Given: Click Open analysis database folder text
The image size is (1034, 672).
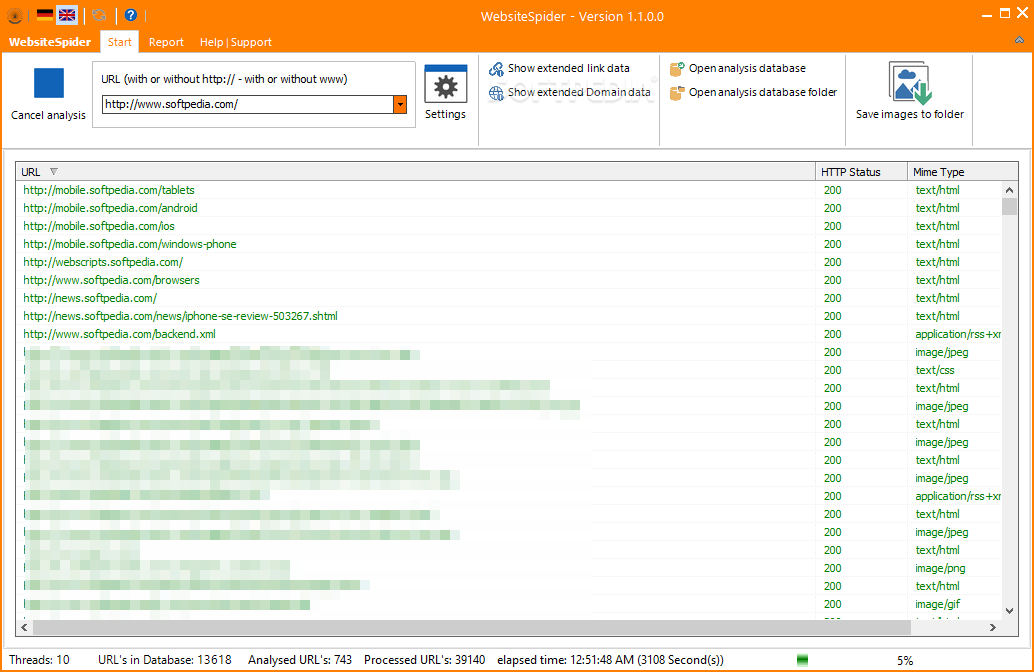Looking at the screenshot, I should pyautogui.click(x=763, y=92).
